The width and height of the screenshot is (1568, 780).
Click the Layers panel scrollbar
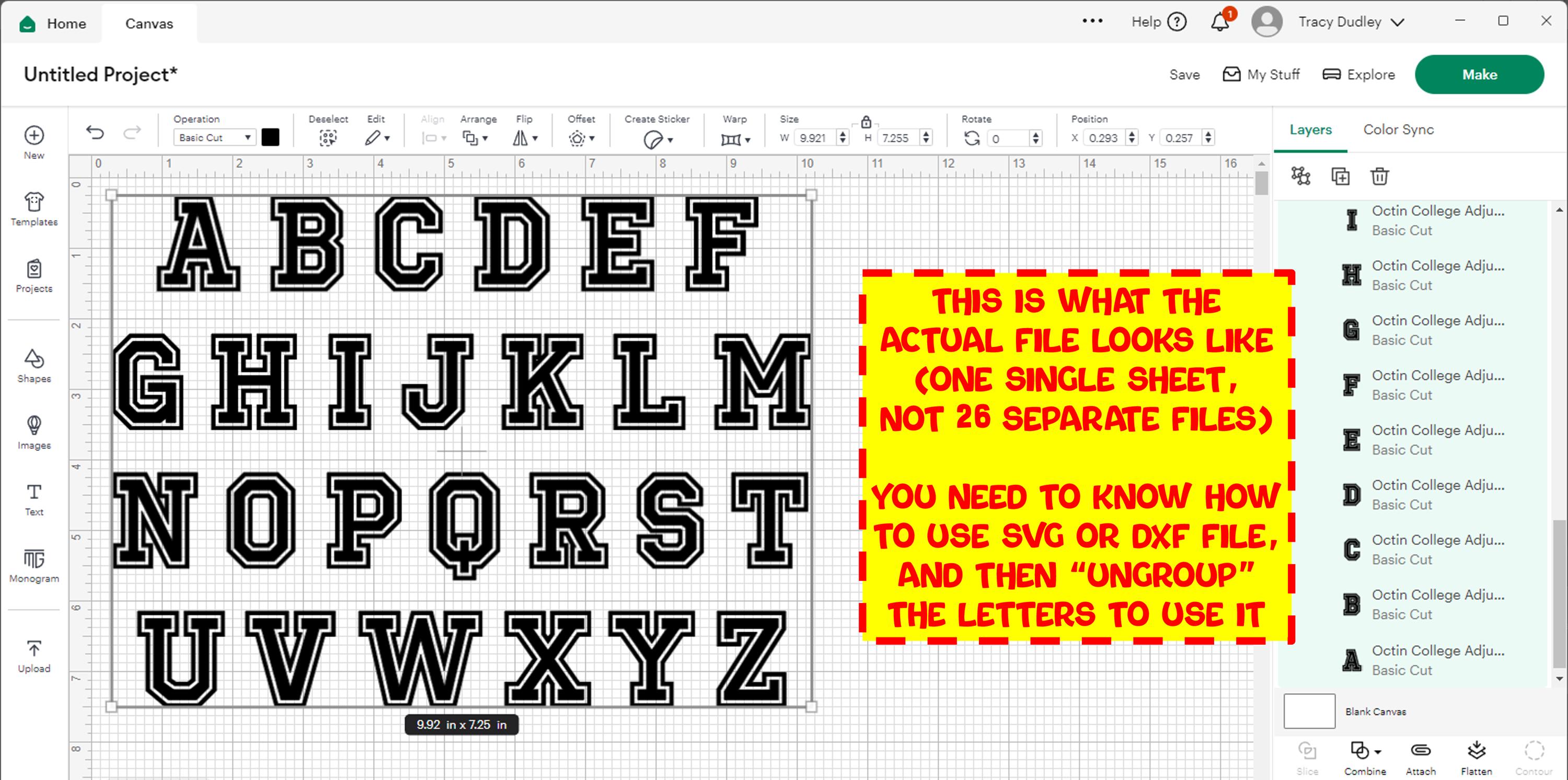1559,594
